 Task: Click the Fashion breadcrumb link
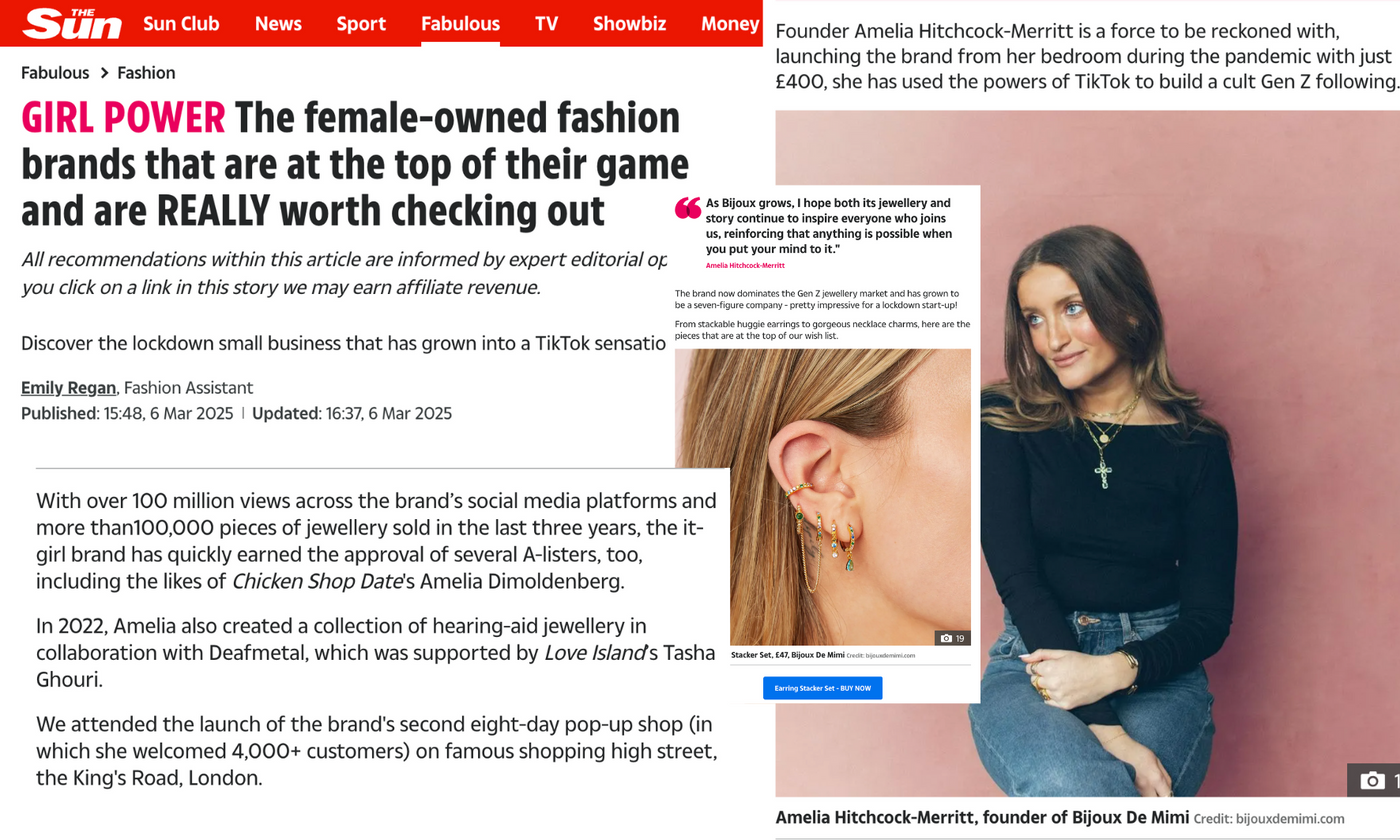tap(146, 73)
